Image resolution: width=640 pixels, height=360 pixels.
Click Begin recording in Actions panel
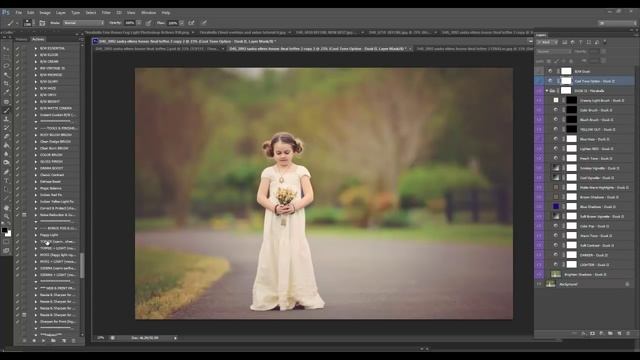(x=34, y=340)
